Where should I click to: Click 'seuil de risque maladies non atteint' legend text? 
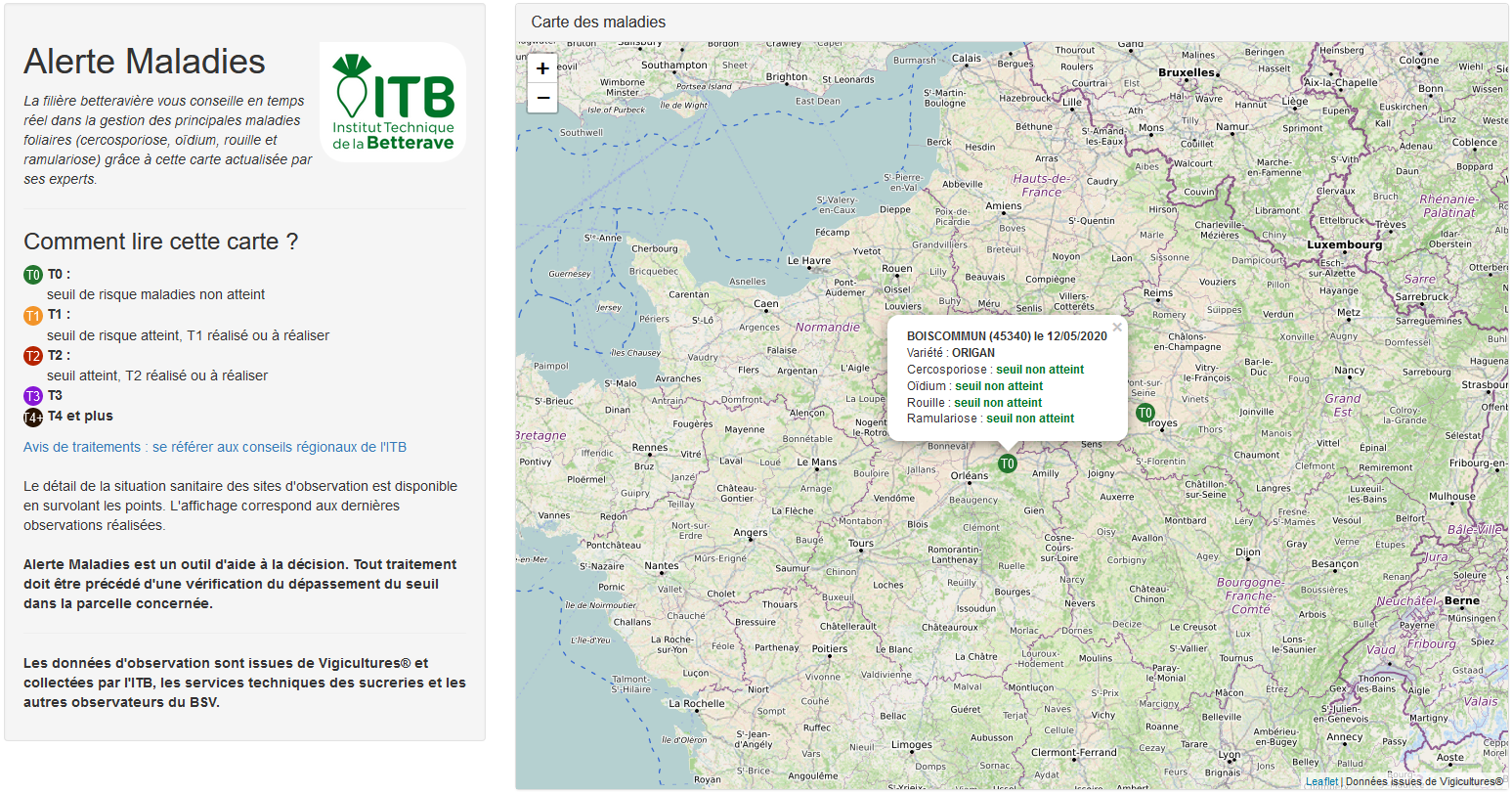156,294
